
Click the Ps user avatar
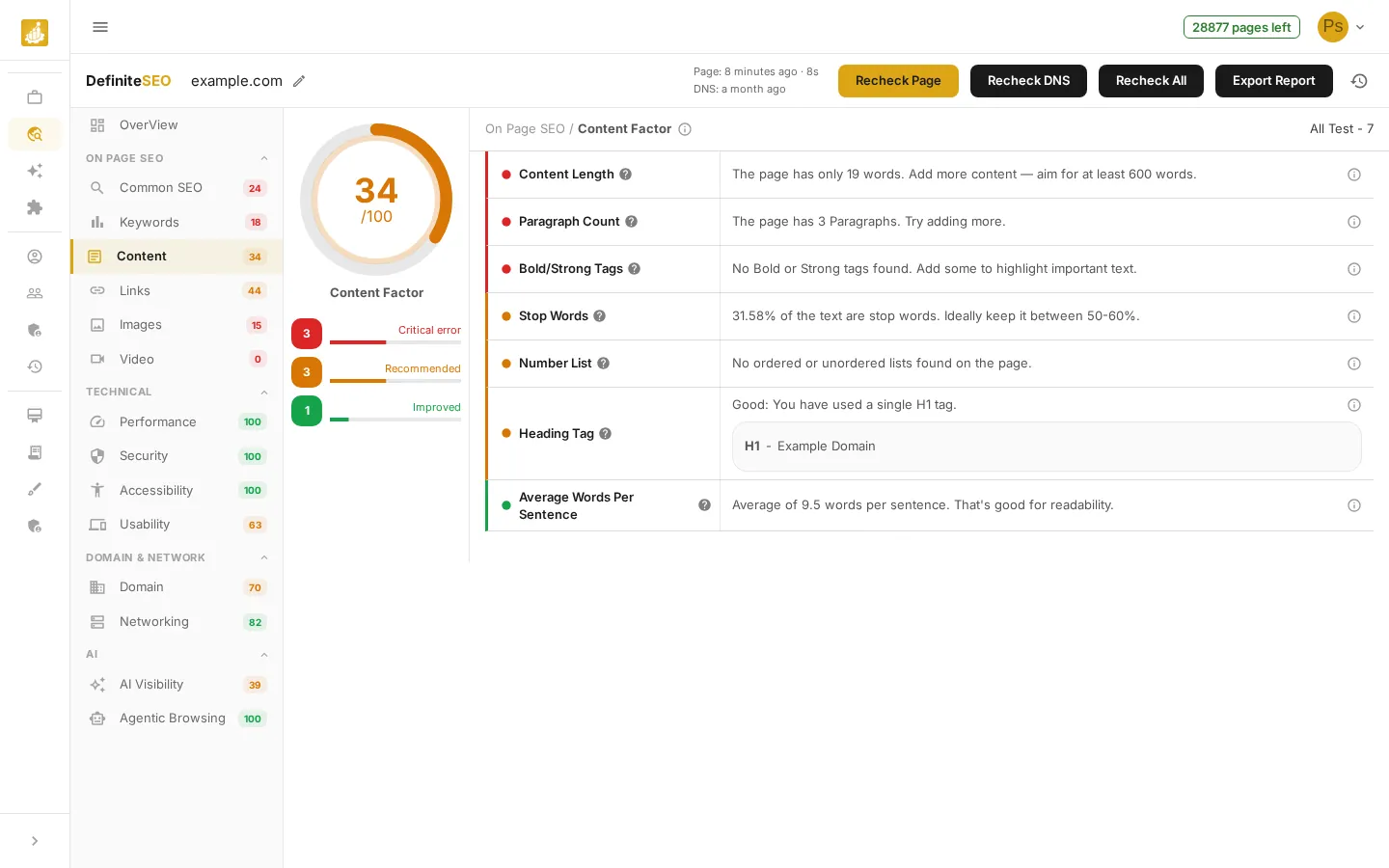pyautogui.click(x=1333, y=27)
